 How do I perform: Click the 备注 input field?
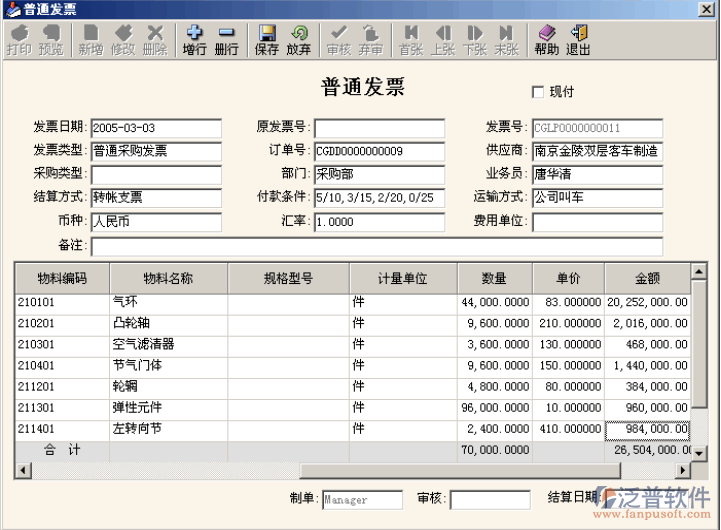(376, 246)
